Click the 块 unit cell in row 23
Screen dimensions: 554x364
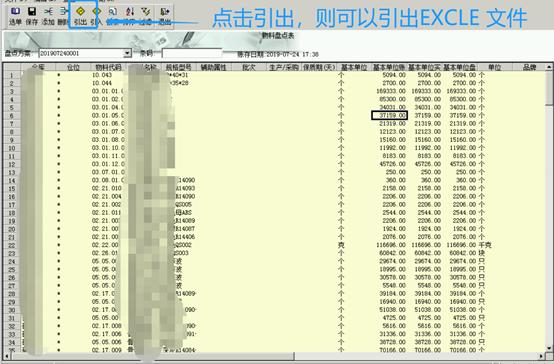coord(482,253)
